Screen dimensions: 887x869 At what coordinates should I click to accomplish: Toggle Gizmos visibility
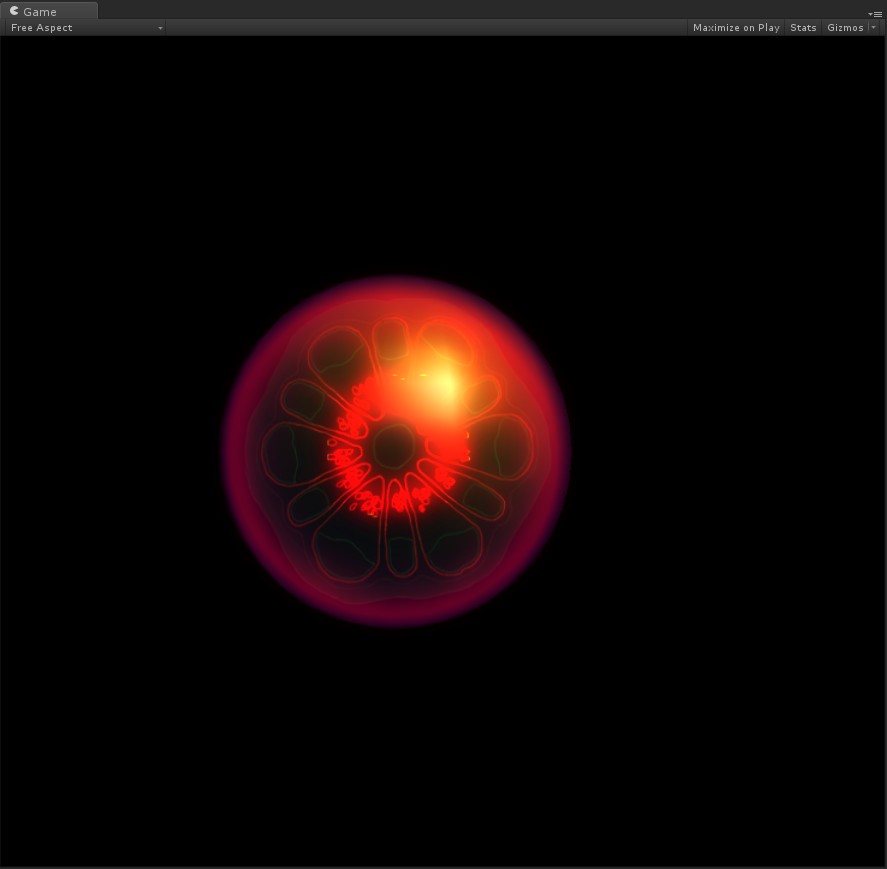845,28
